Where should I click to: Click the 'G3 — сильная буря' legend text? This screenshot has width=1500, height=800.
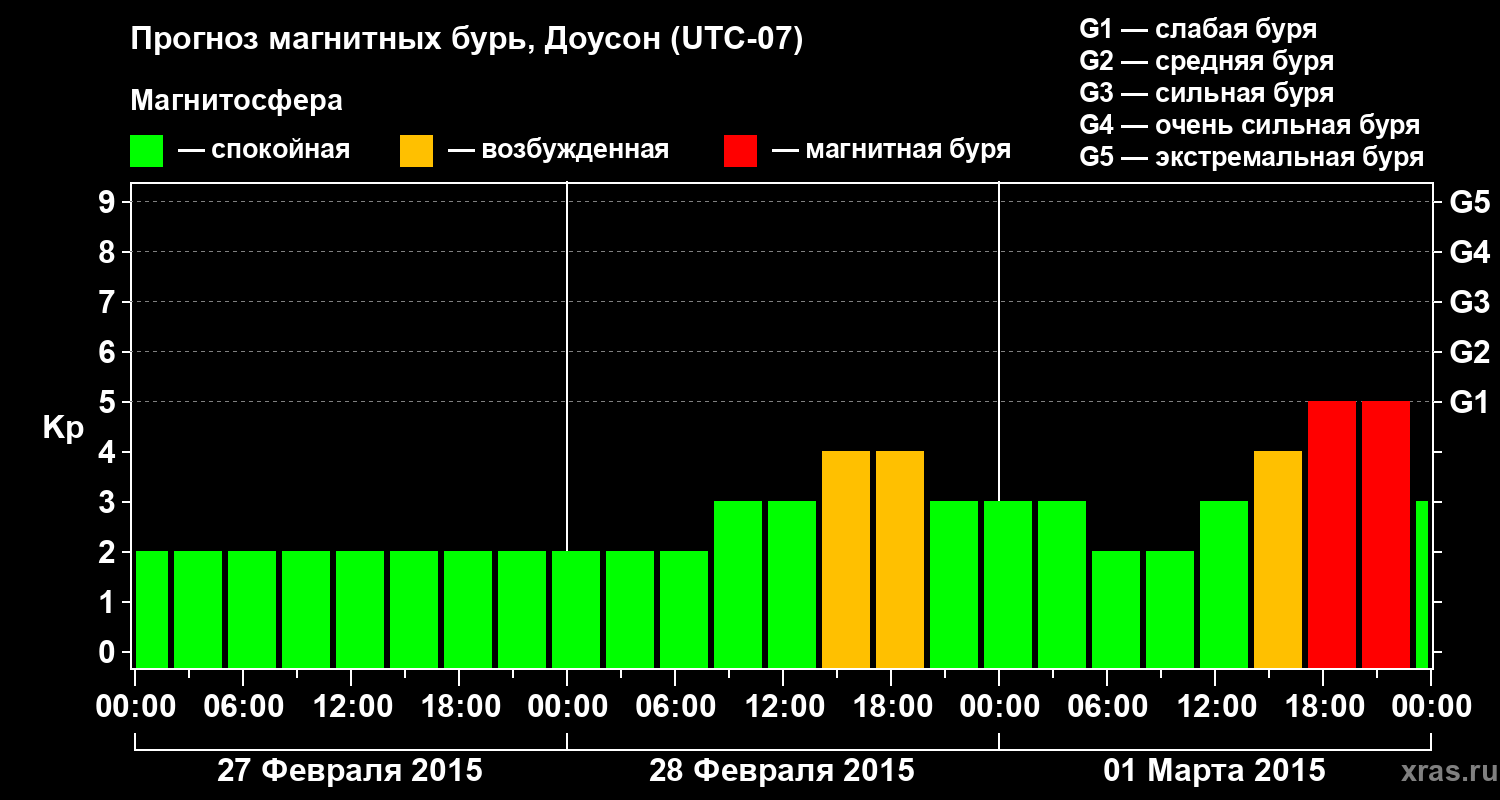pyautogui.click(x=1207, y=93)
